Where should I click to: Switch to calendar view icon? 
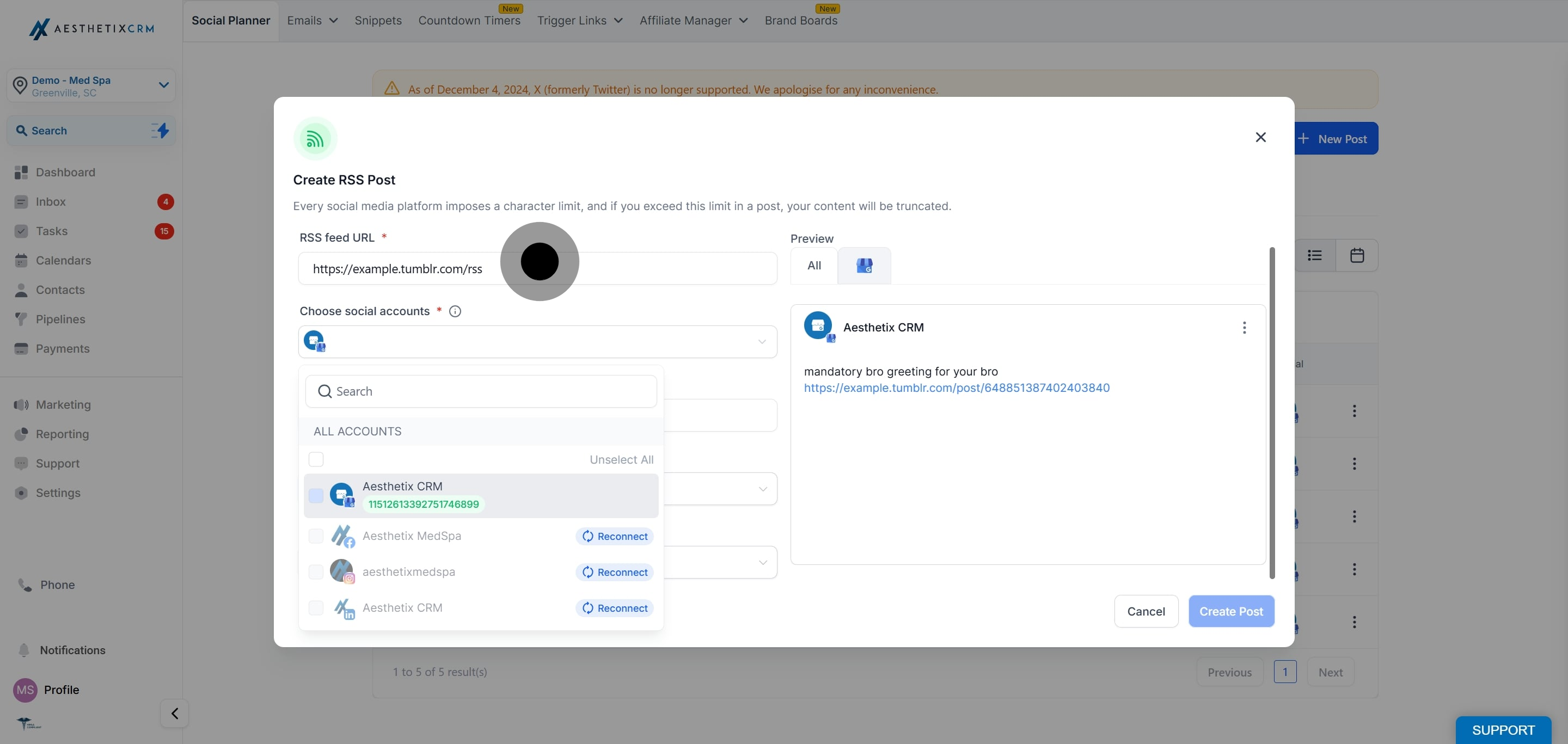coord(1357,255)
